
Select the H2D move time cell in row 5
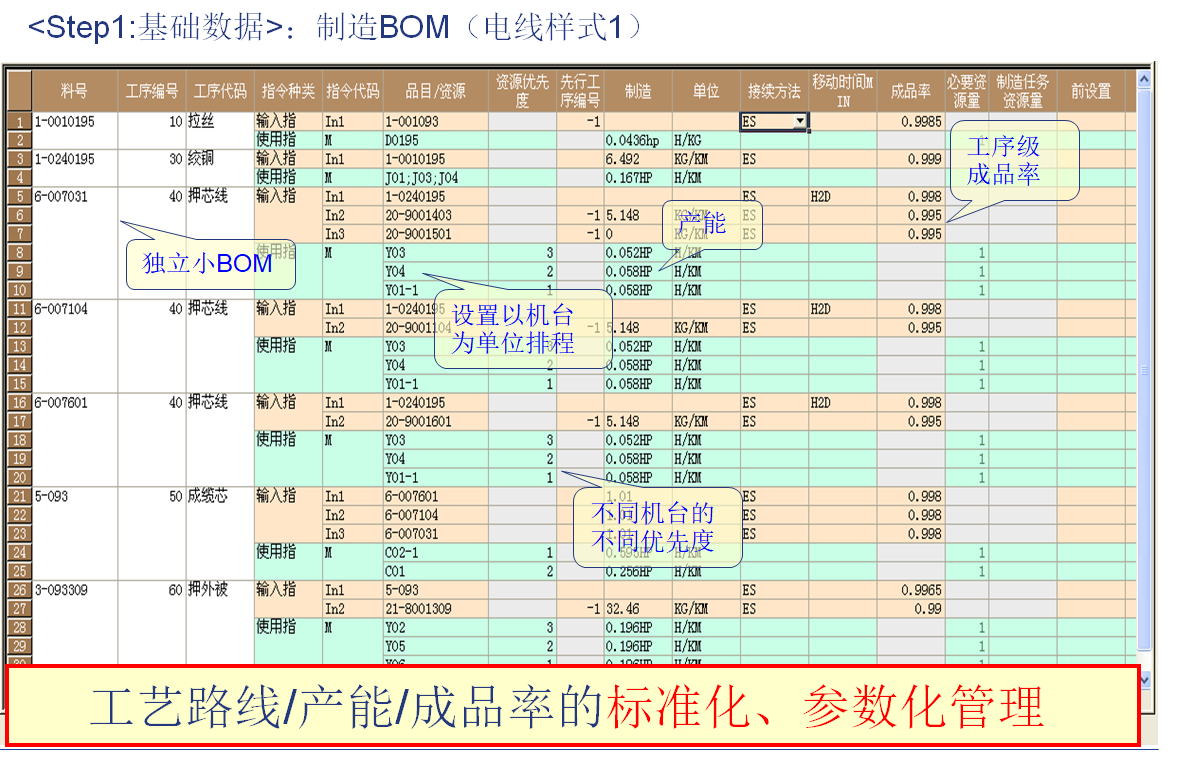(x=842, y=197)
